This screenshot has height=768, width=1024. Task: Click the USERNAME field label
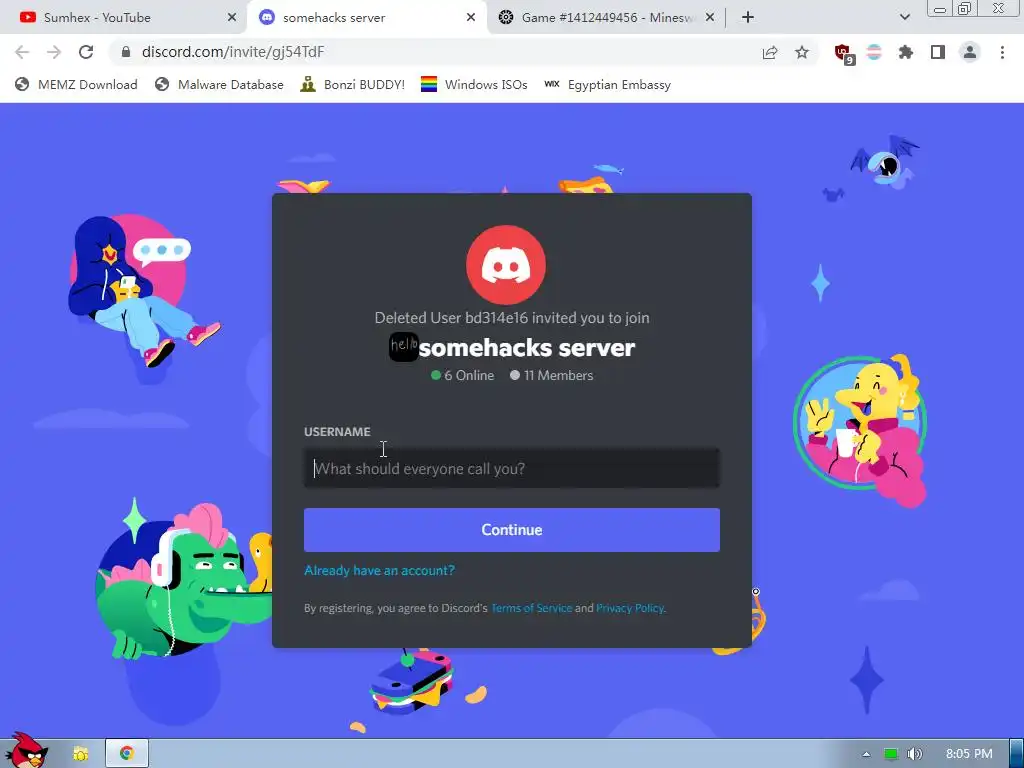pos(337,432)
